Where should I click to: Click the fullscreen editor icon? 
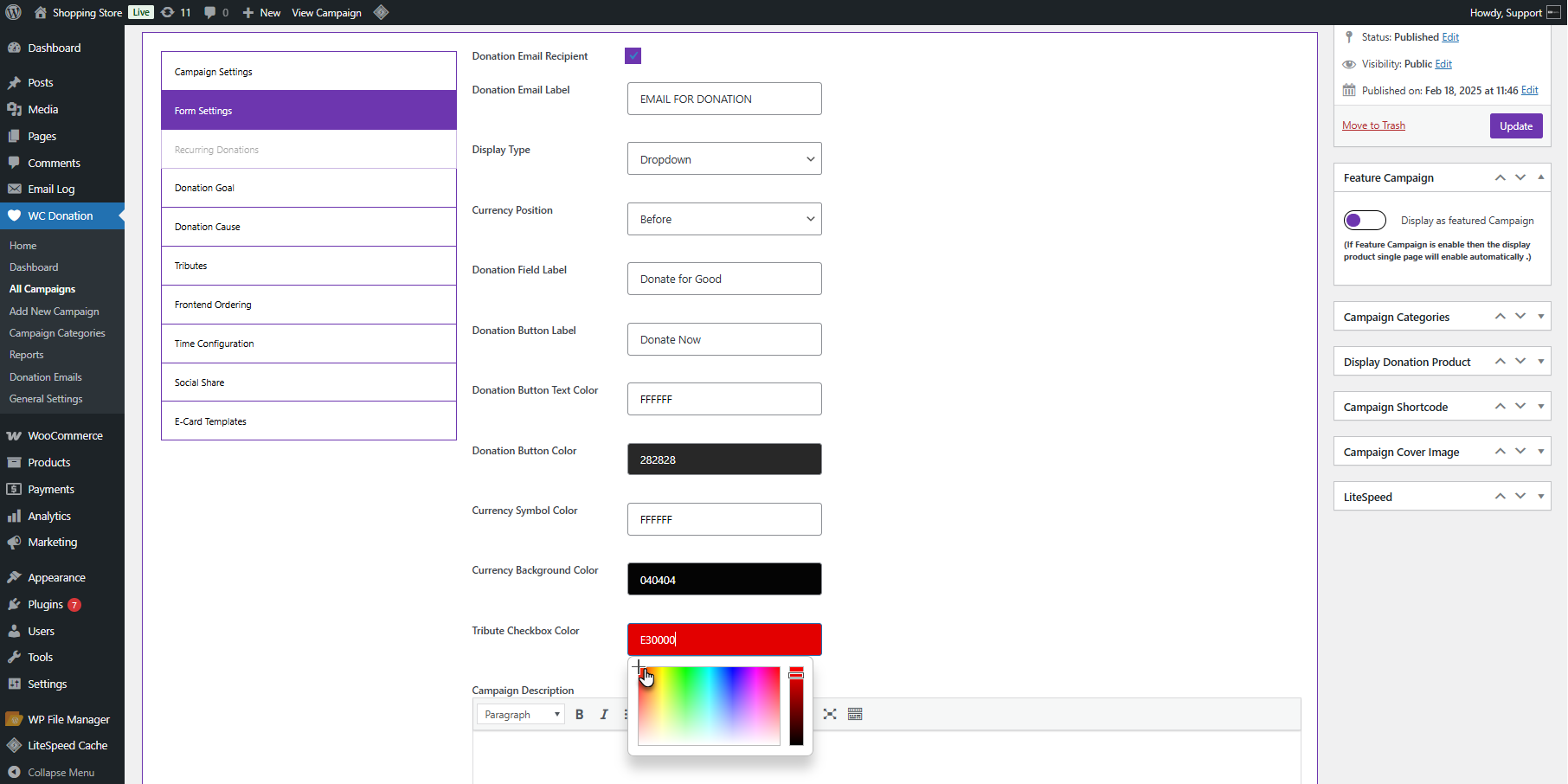pos(830,715)
